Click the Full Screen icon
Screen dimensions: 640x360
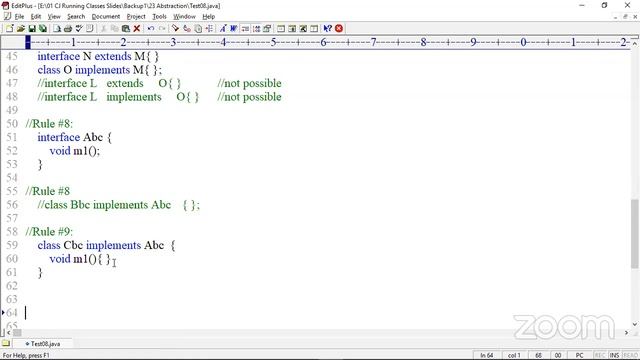(x=303, y=28)
